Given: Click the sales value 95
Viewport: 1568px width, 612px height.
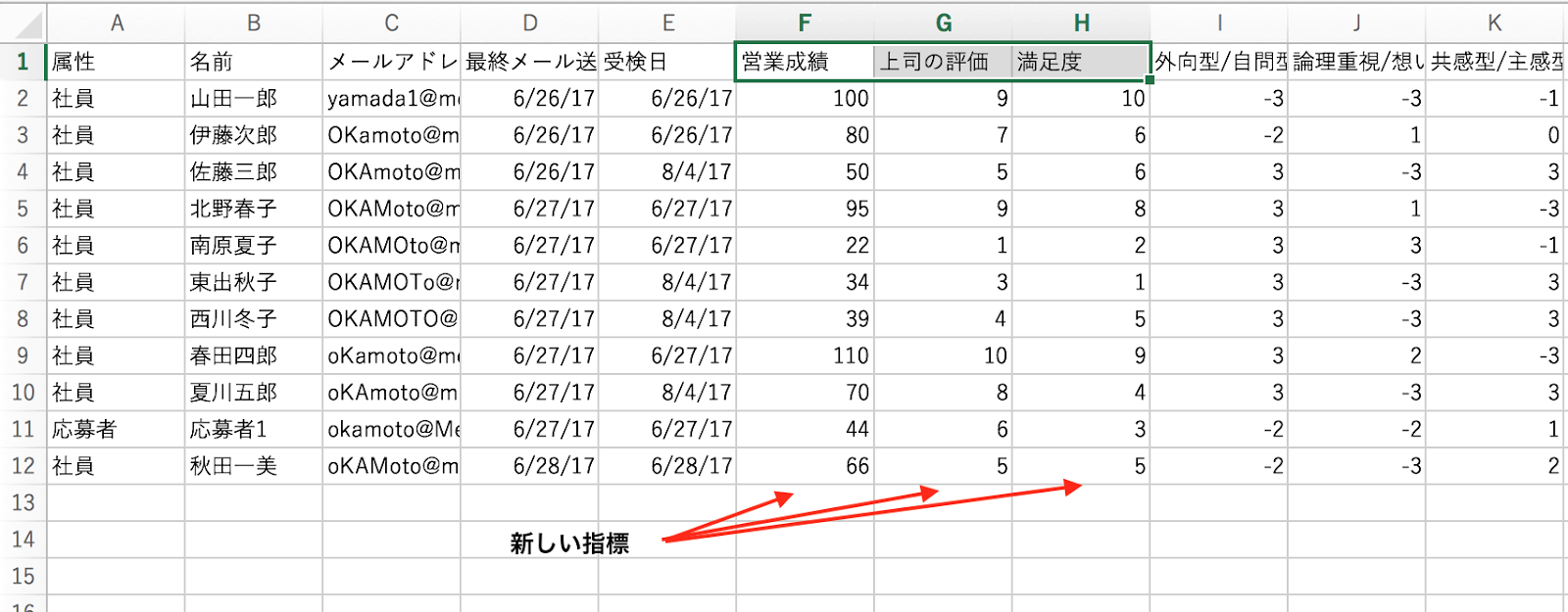Looking at the screenshot, I should pos(805,209).
